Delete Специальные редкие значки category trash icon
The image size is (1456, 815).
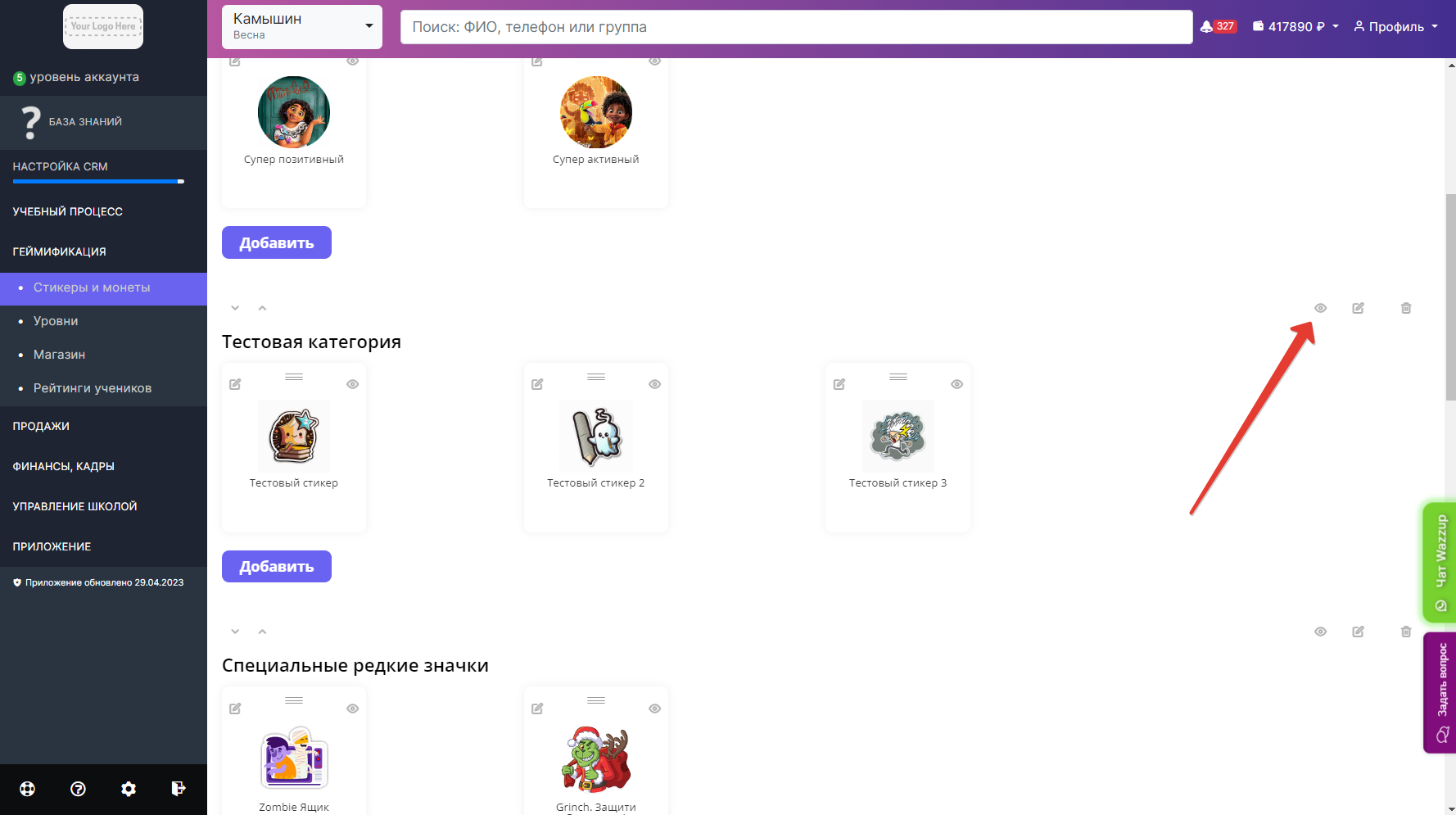click(x=1406, y=632)
